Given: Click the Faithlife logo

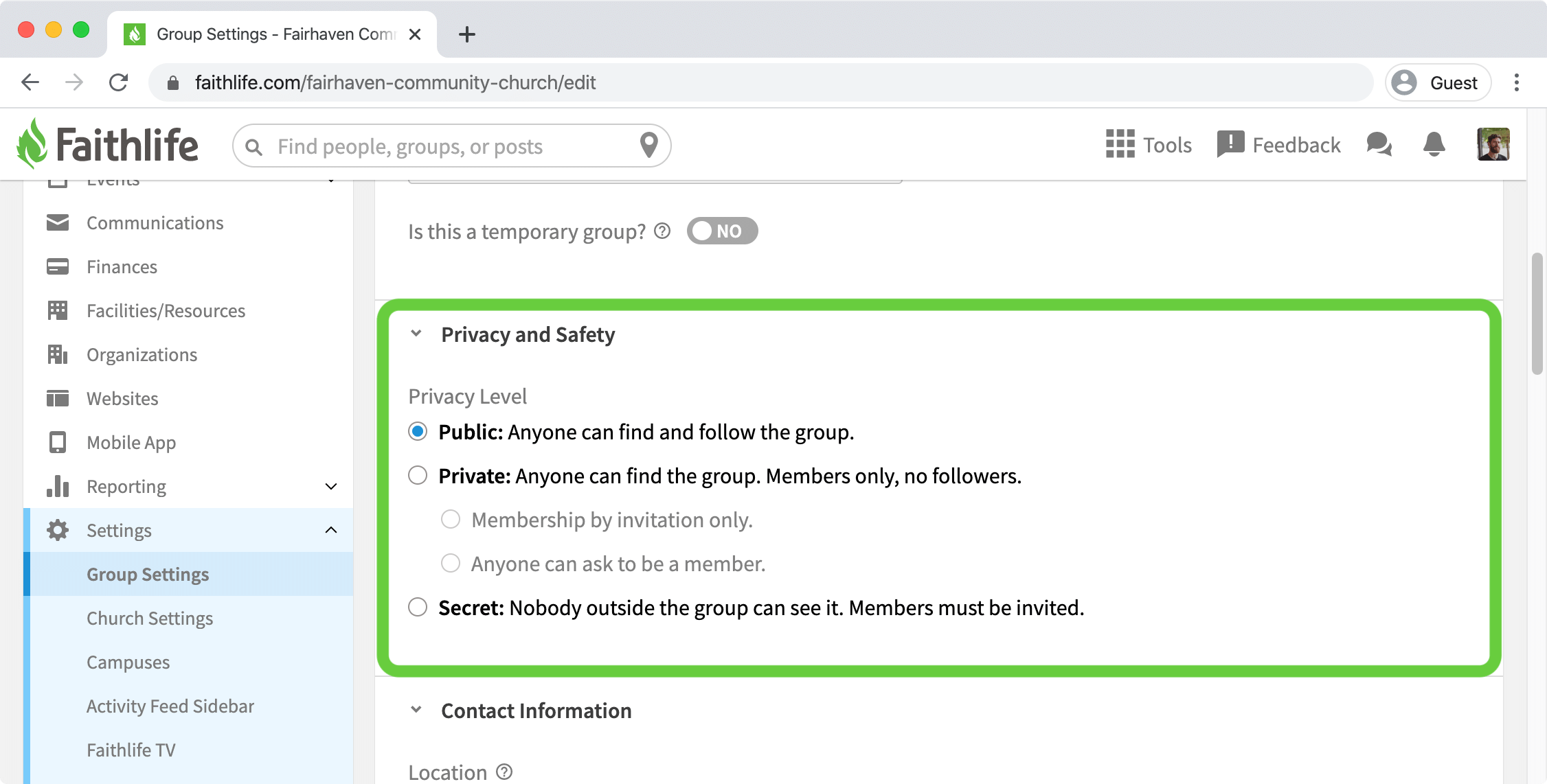Looking at the screenshot, I should pyautogui.click(x=108, y=144).
